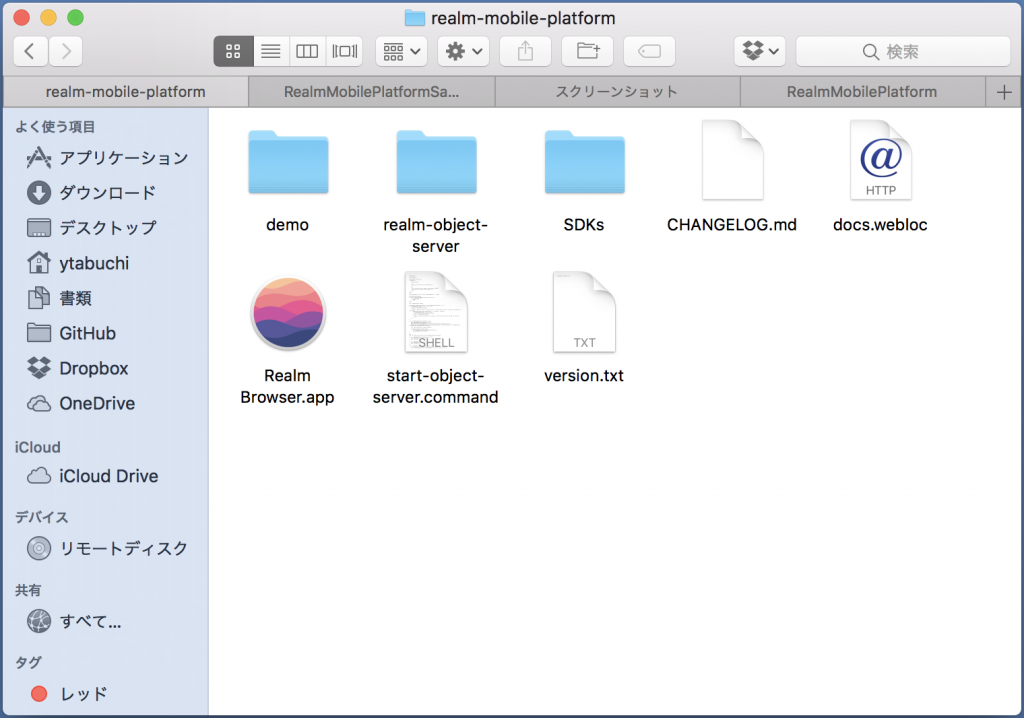Click the 'realm-object-server' name label

click(436, 235)
